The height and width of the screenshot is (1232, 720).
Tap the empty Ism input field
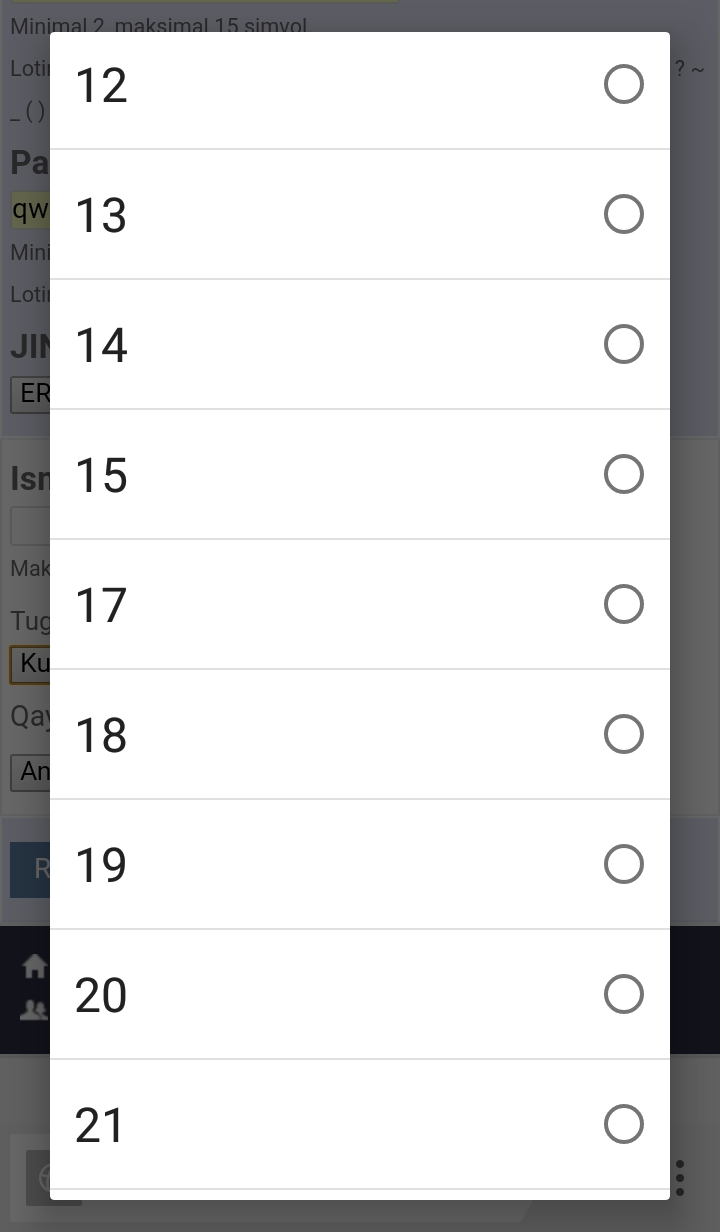point(30,526)
